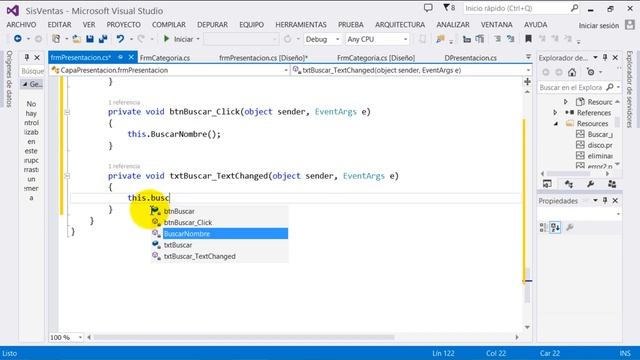Click the editor horizontal scrollbar
This screenshot has width=640, height=360.
pyautogui.click(x=243, y=337)
